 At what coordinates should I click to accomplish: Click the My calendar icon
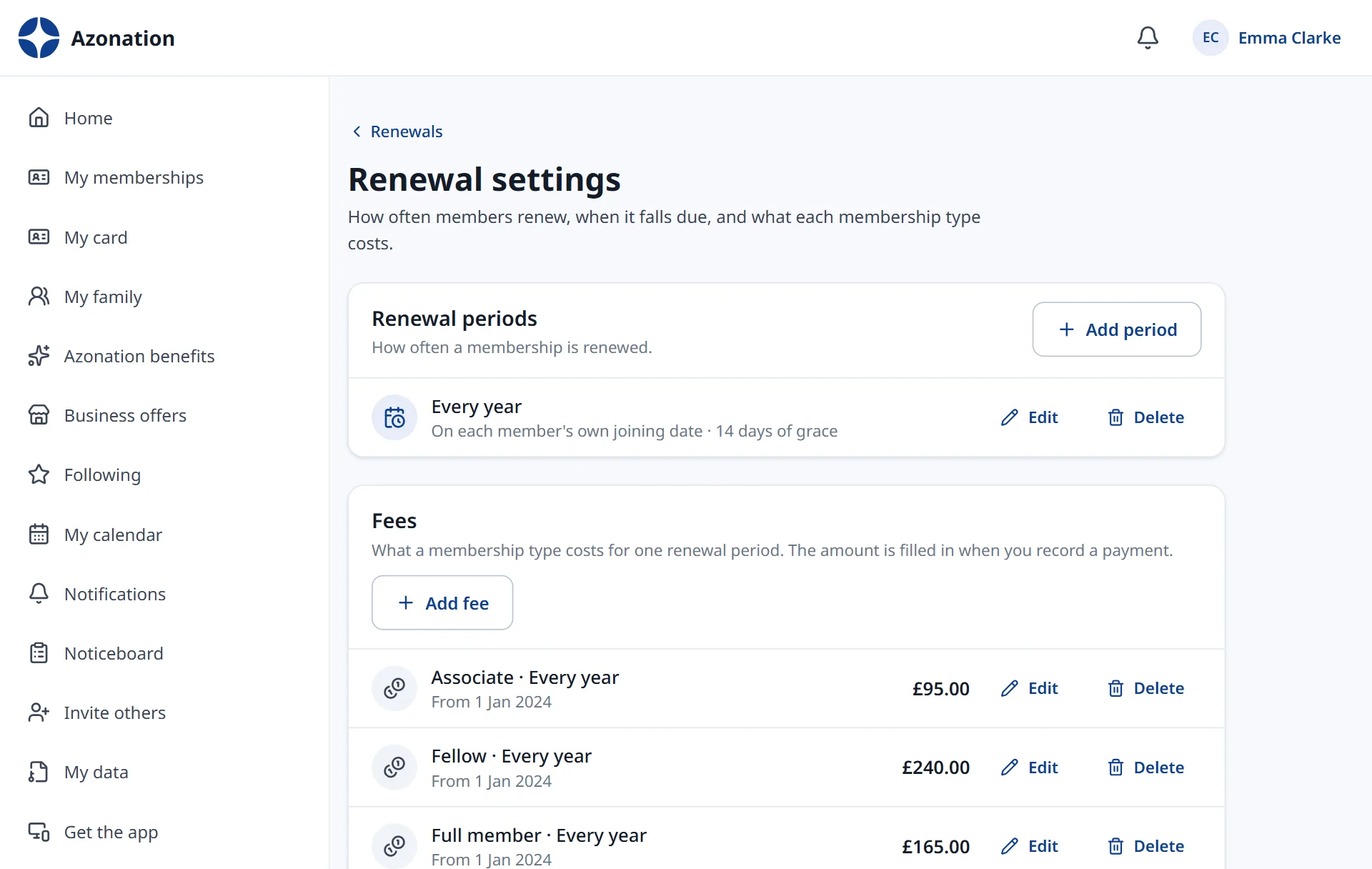tap(39, 535)
